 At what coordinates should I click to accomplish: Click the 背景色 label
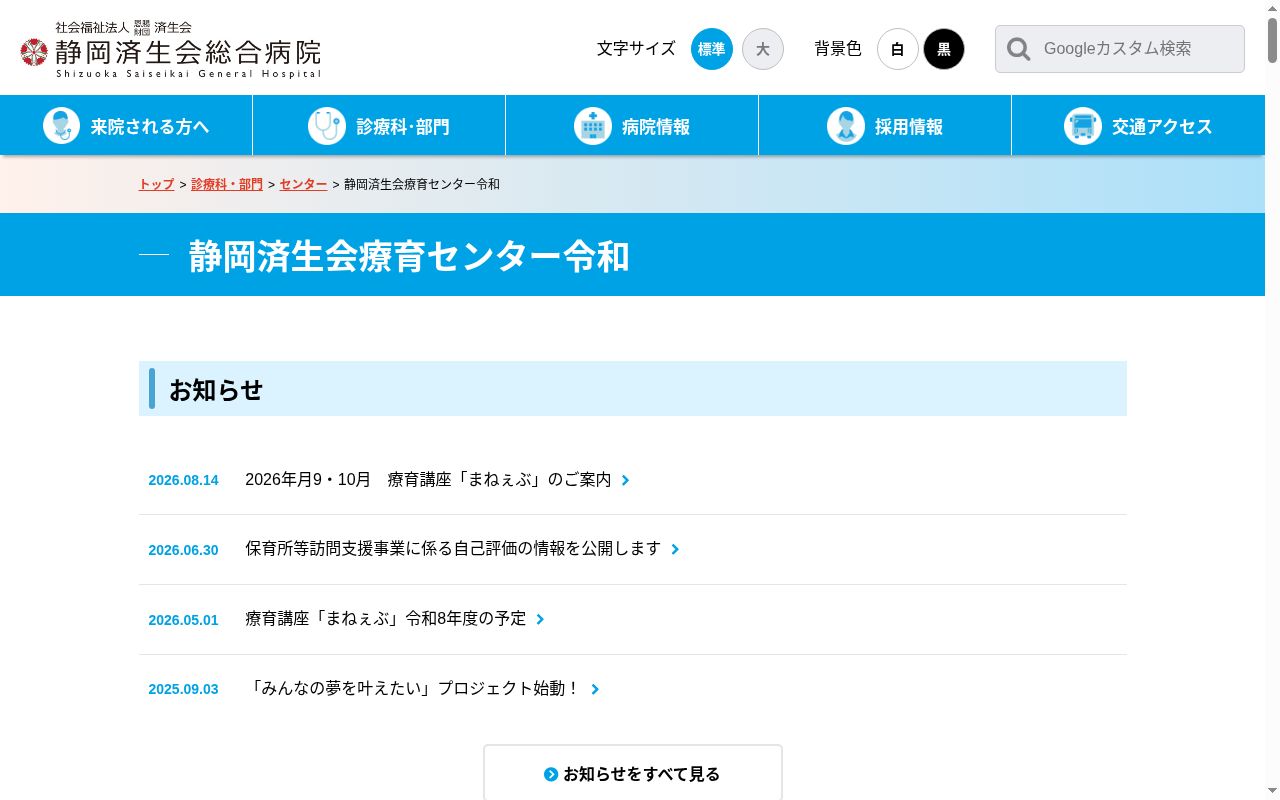pyautogui.click(x=838, y=49)
